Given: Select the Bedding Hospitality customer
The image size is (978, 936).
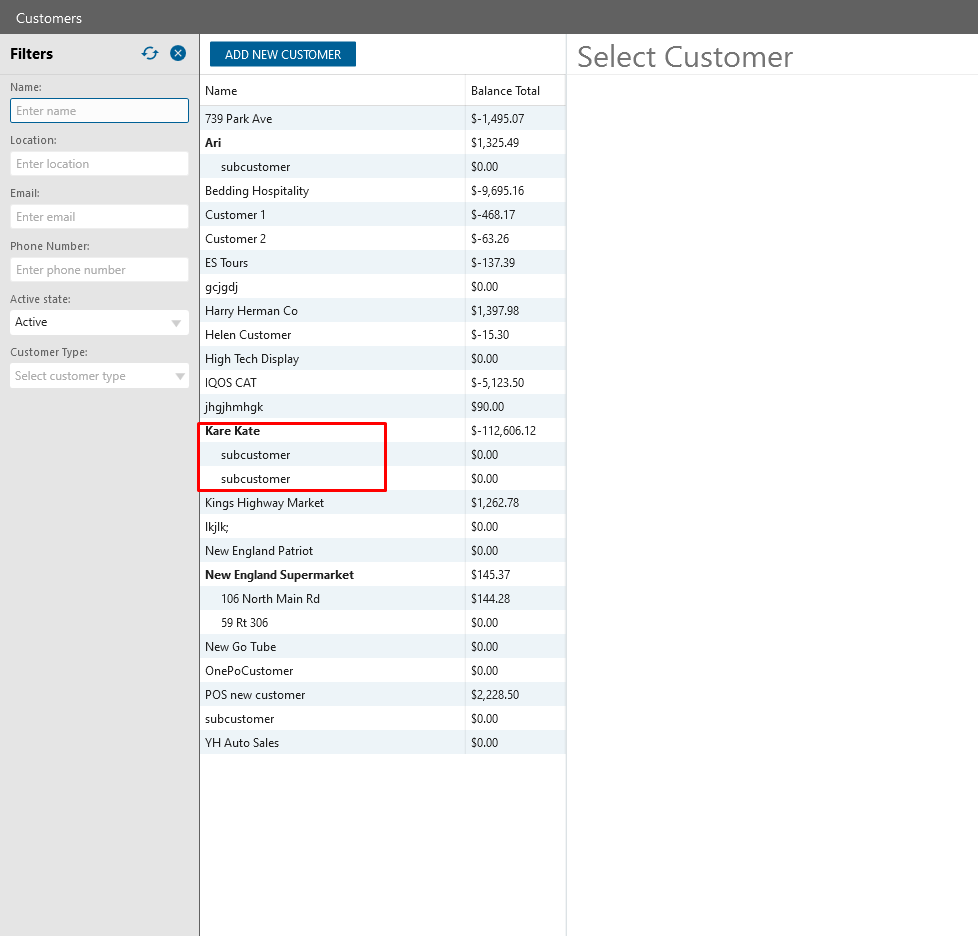Looking at the screenshot, I should tap(257, 191).
